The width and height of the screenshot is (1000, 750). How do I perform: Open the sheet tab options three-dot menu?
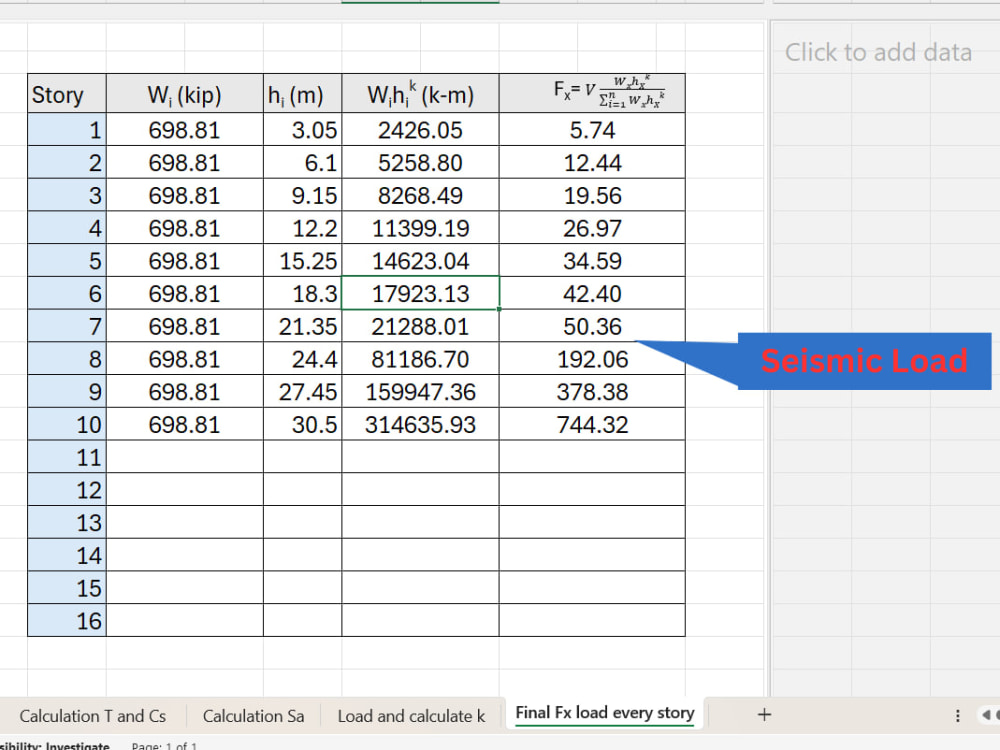pos(957,716)
